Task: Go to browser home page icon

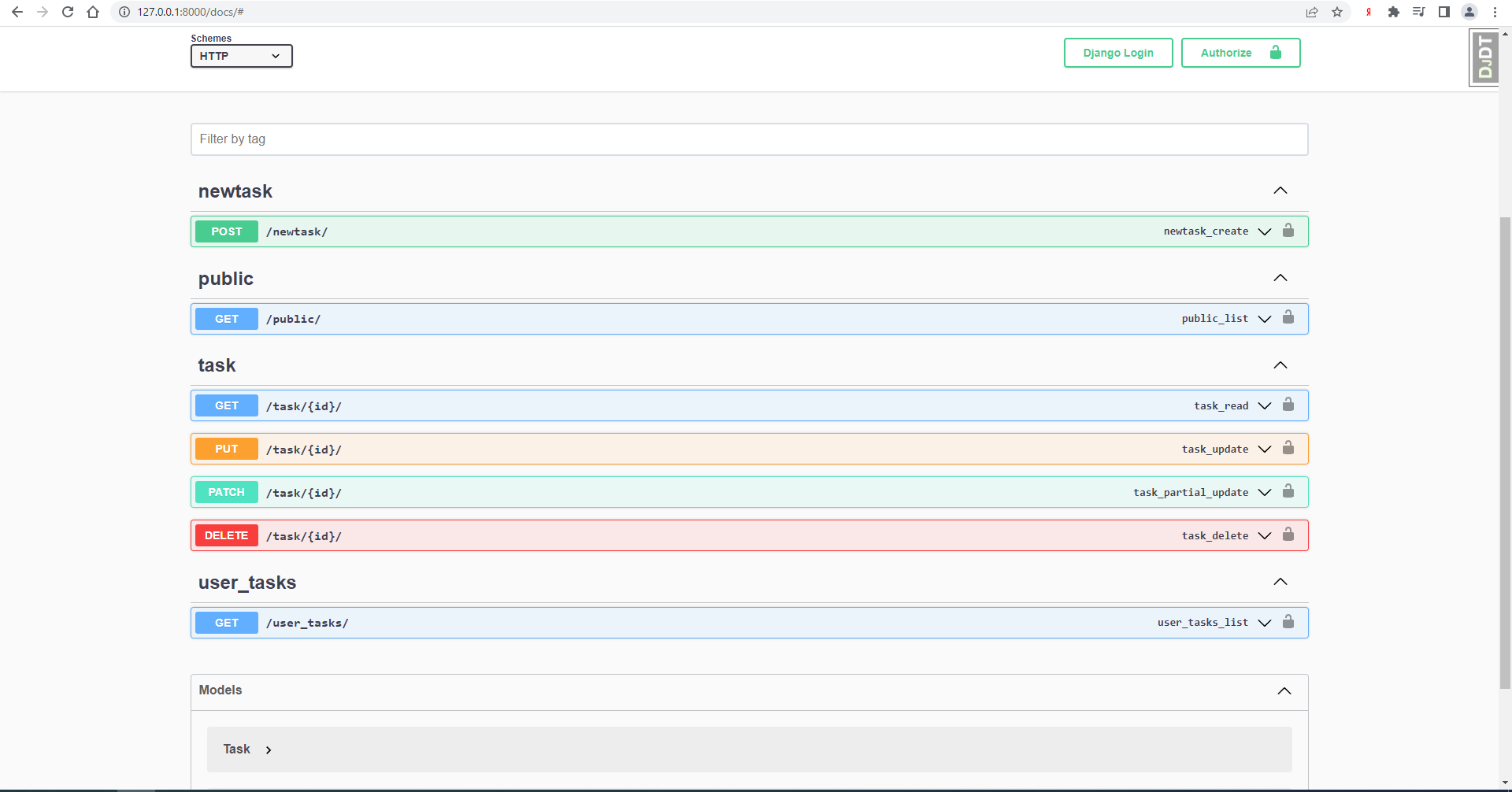Action: click(93, 12)
